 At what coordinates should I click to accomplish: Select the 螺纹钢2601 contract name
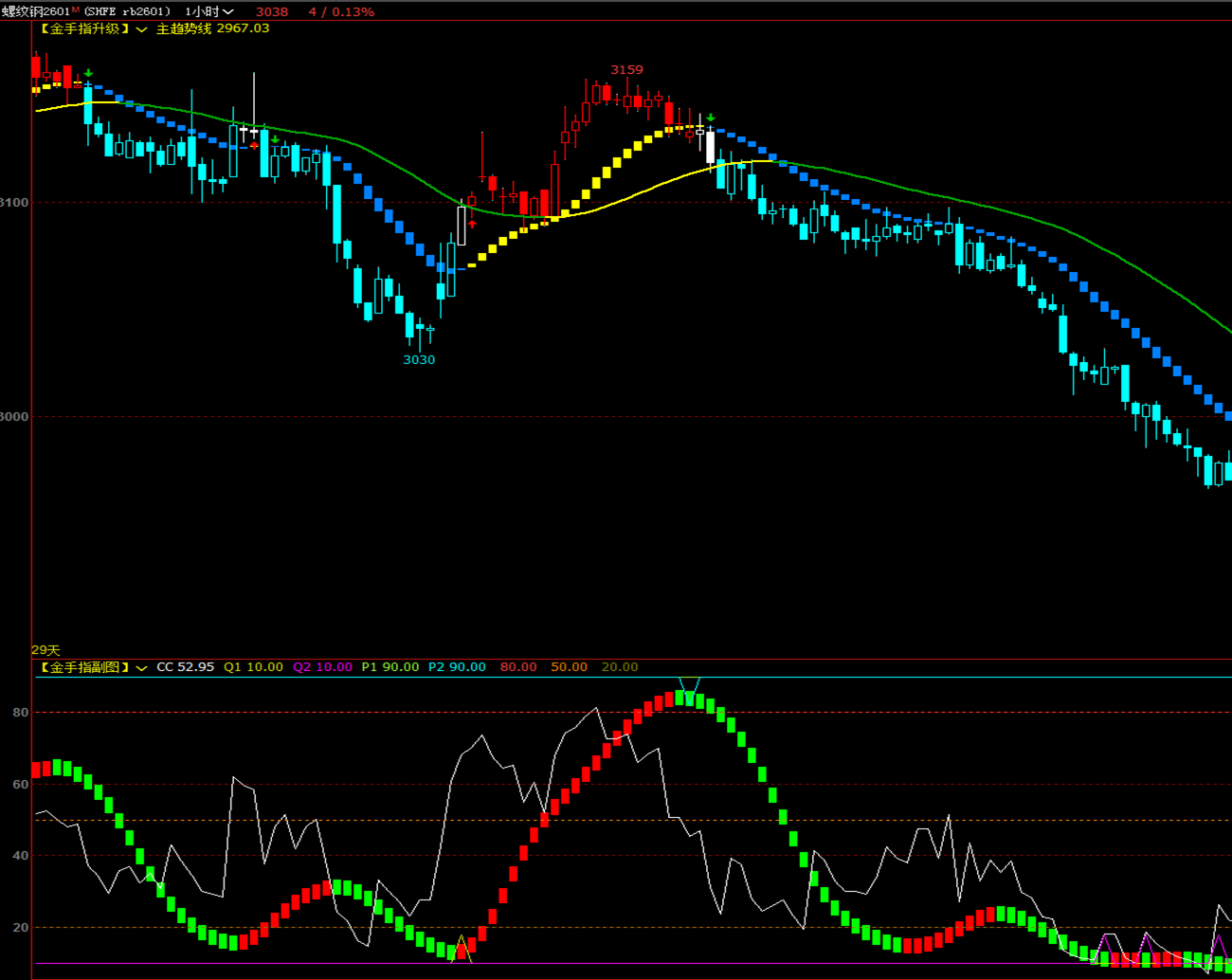point(35,11)
